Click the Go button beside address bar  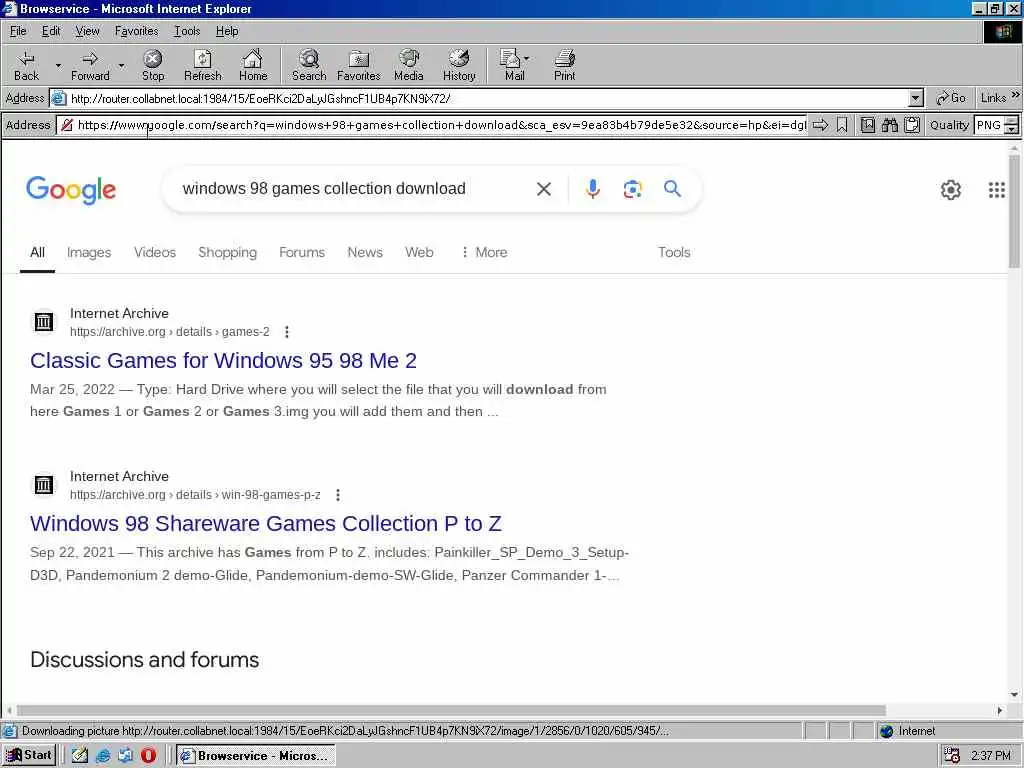click(x=951, y=98)
